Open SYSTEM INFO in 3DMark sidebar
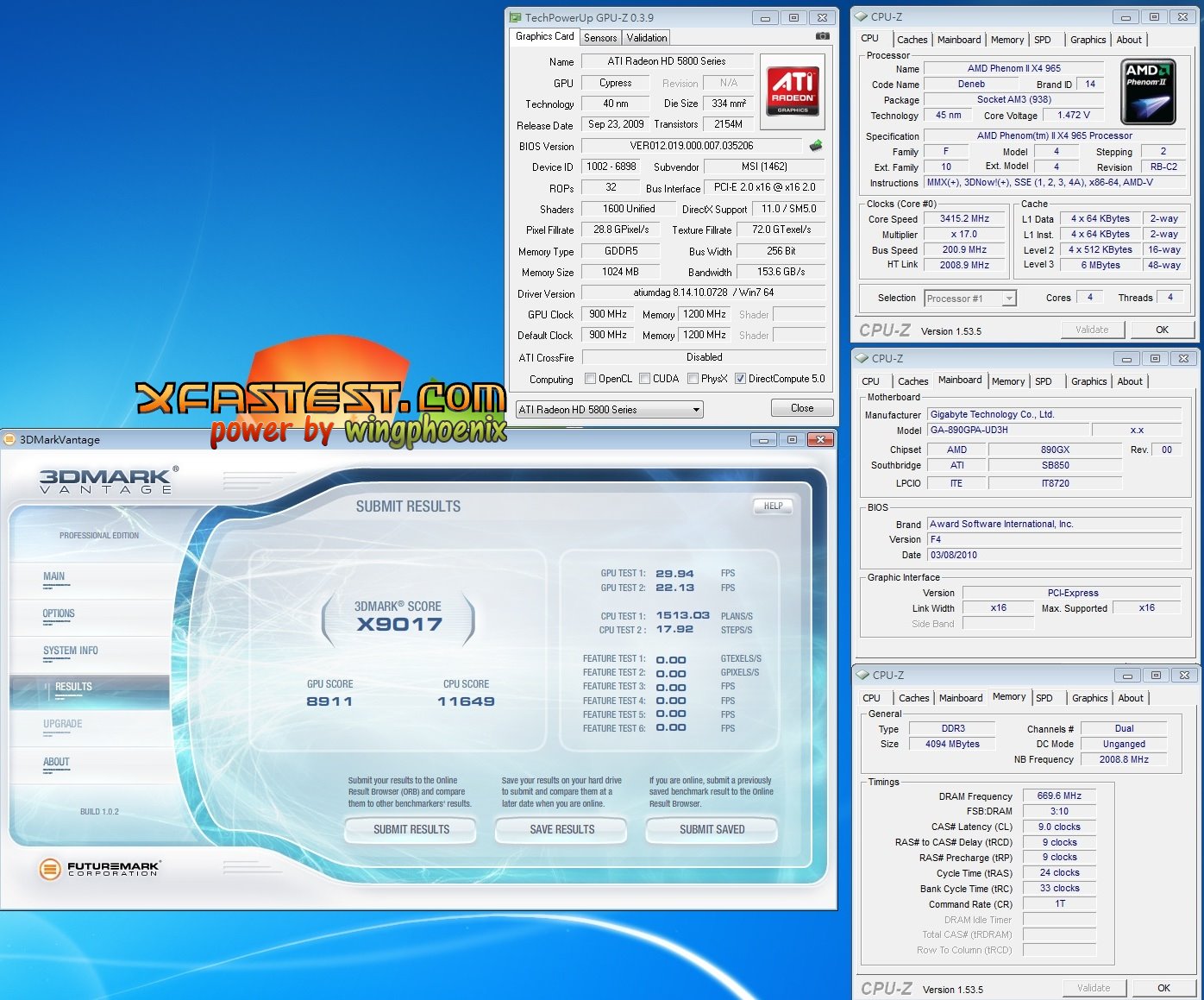 (x=70, y=651)
